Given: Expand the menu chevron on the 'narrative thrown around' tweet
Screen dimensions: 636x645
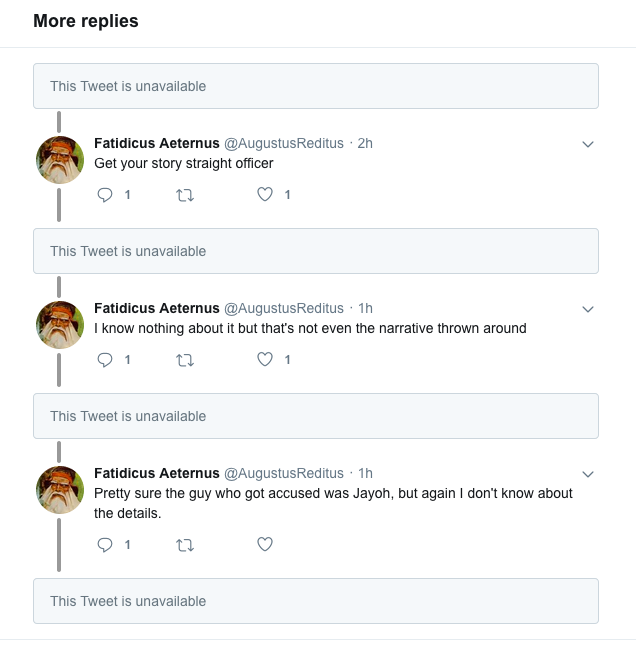Looking at the screenshot, I should pyautogui.click(x=588, y=309).
